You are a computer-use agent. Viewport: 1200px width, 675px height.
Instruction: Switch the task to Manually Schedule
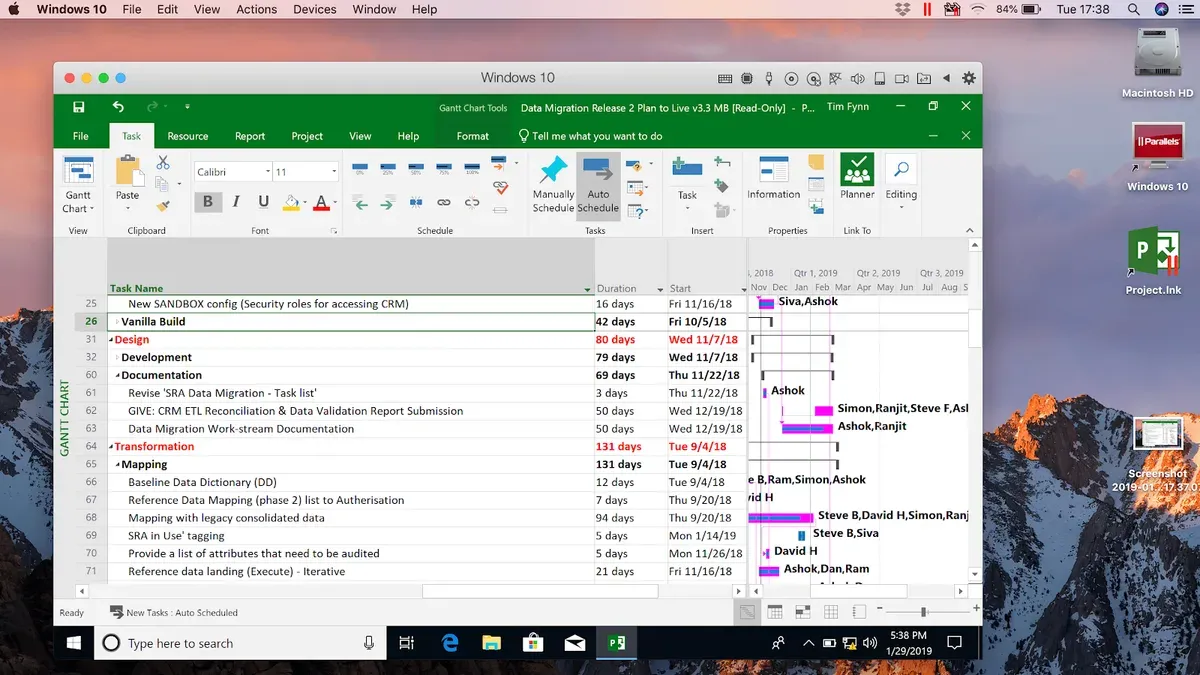tap(553, 185)
